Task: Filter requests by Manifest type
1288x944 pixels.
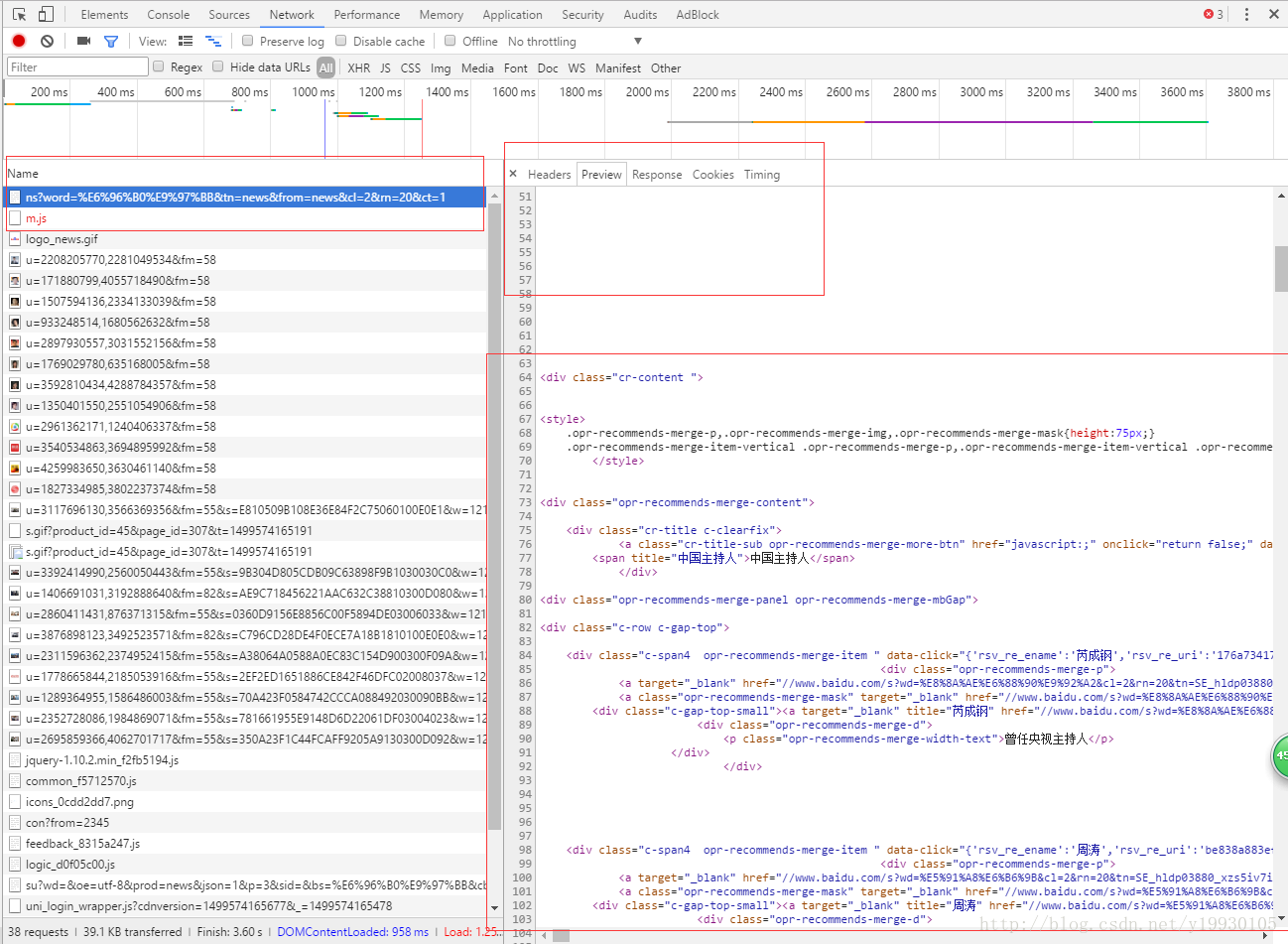Action: point(618,67)
